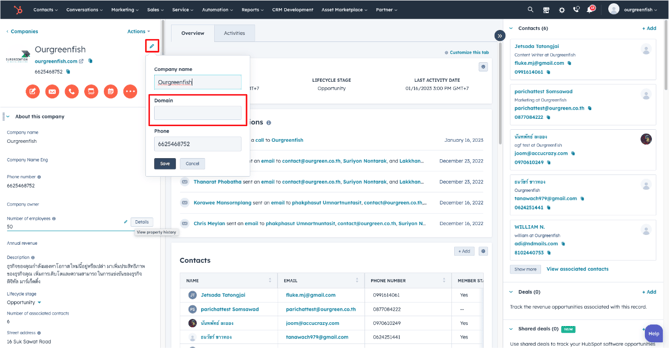Open the settings gear in top bar
The height and width of the screenshot is (362, 670).
(561, 10)
